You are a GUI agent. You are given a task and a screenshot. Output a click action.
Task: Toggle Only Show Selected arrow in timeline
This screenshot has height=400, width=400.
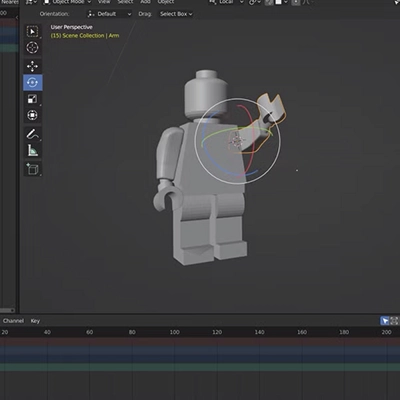(x=385, y=321)
